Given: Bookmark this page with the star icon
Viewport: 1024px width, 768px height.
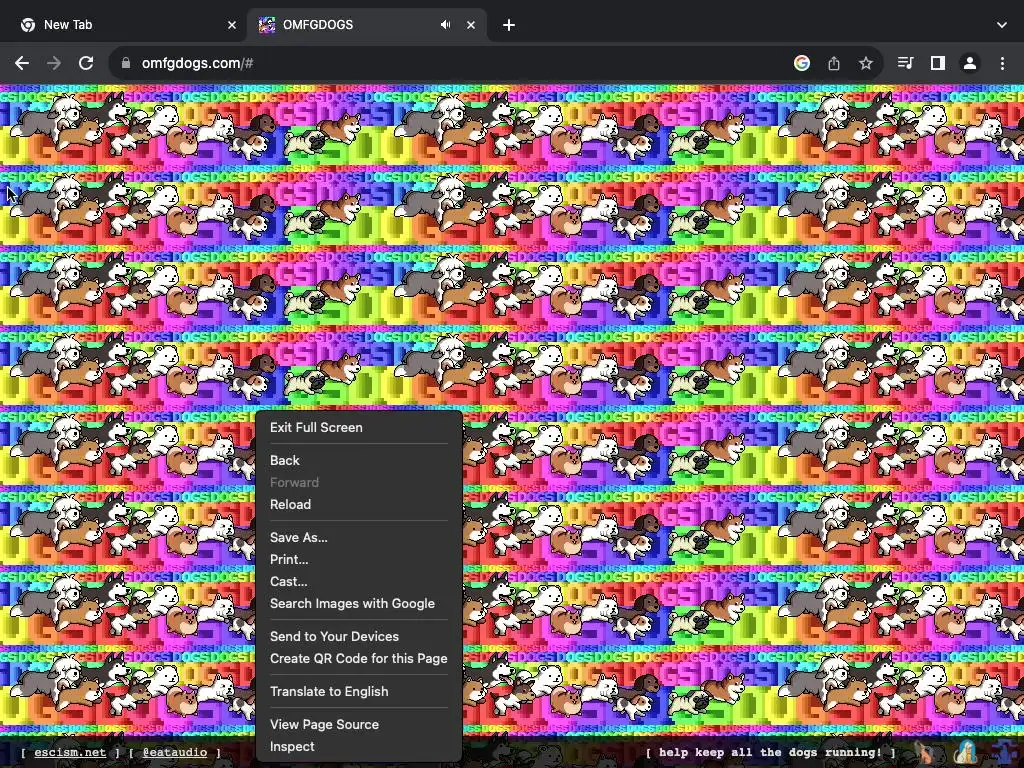Looking at the screenshot, I should pyautogui.click(x=865, y=63).
